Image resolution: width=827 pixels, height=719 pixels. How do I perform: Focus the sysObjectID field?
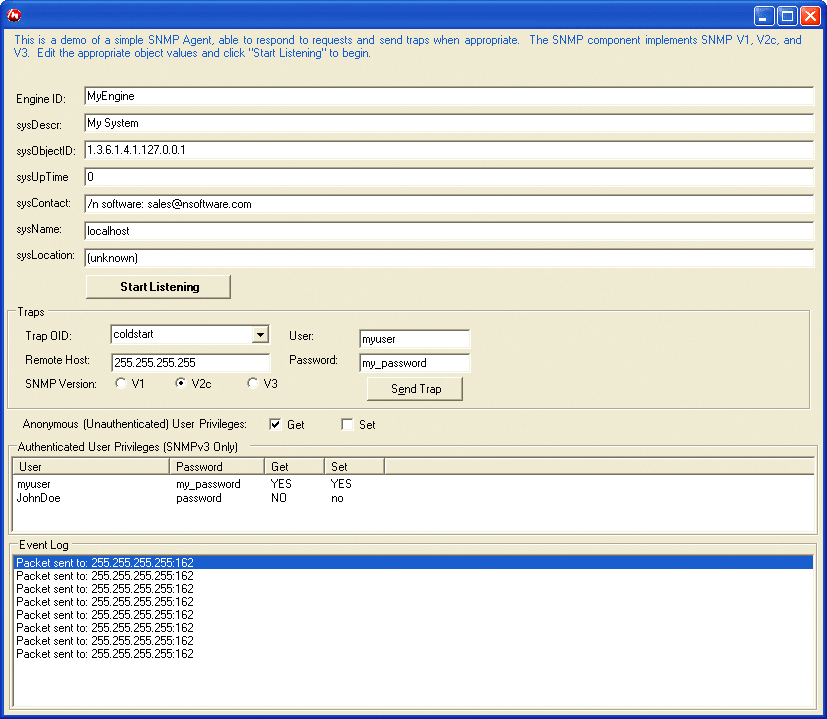click(x=449, y=150)
